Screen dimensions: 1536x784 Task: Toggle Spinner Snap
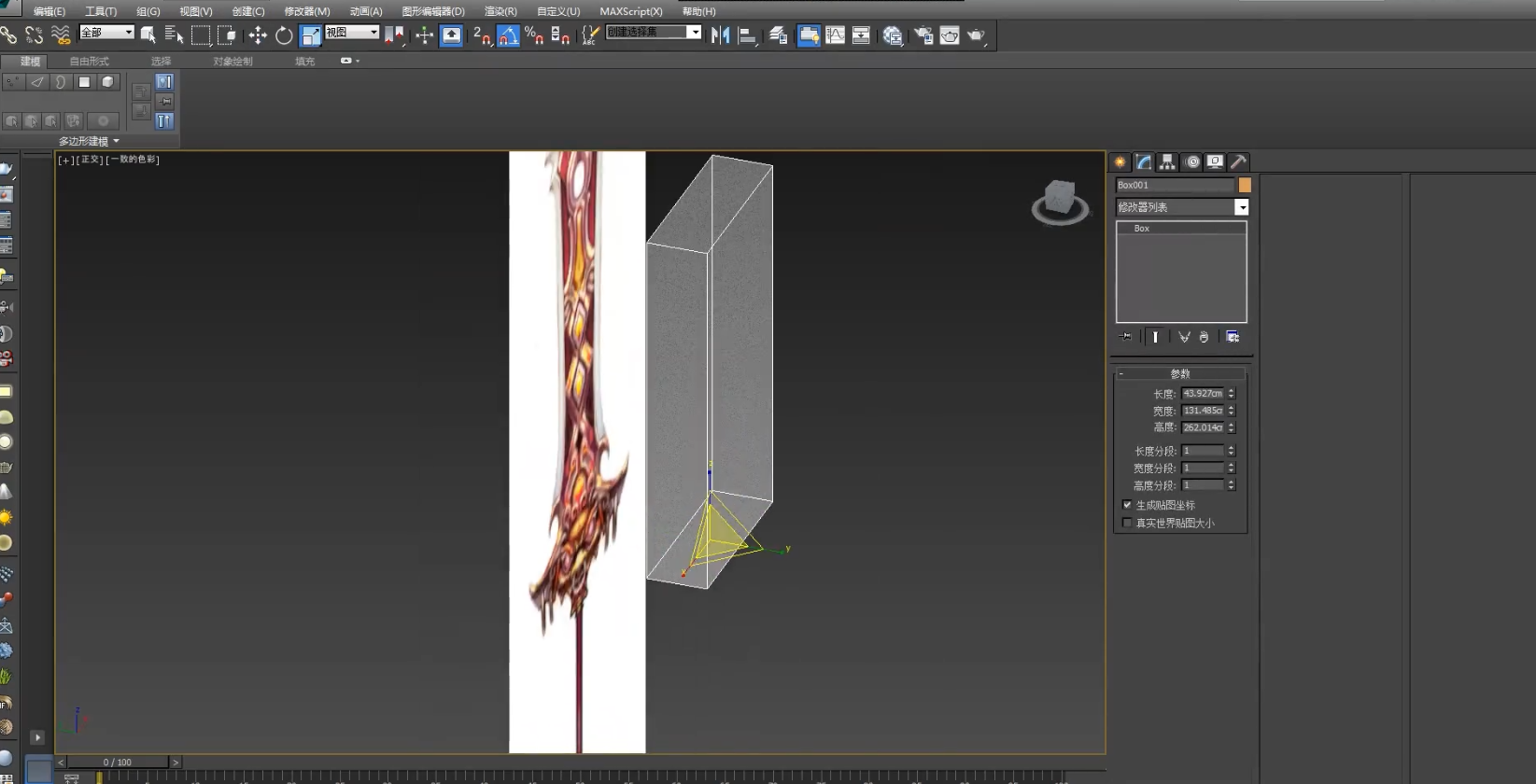560,35
